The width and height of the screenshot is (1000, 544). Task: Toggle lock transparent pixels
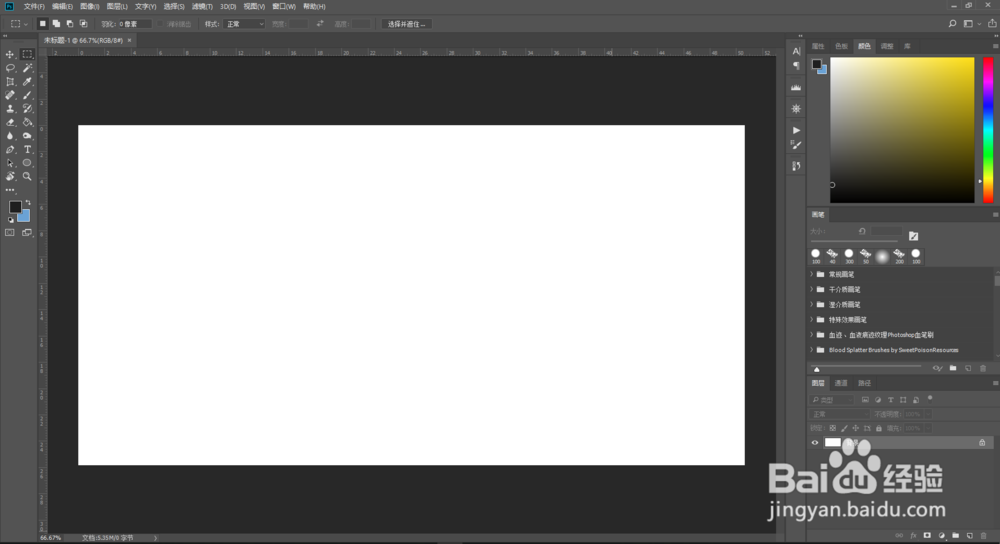tap(832, 429)
